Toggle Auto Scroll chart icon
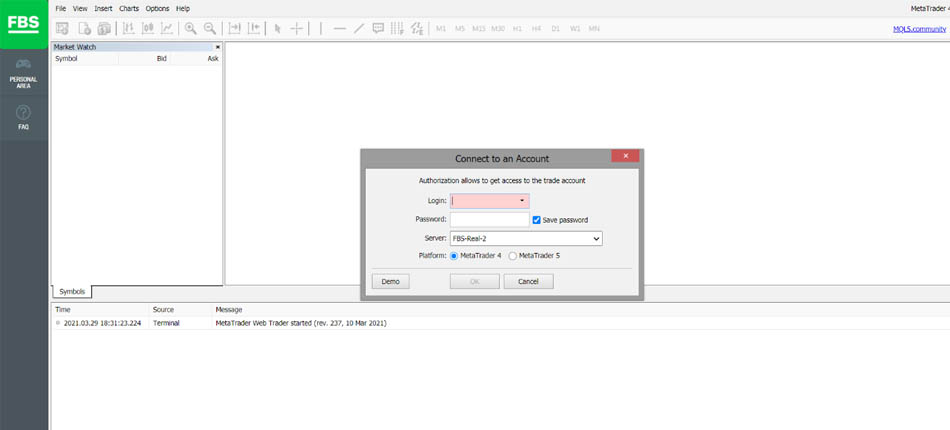 coord(234,28)
